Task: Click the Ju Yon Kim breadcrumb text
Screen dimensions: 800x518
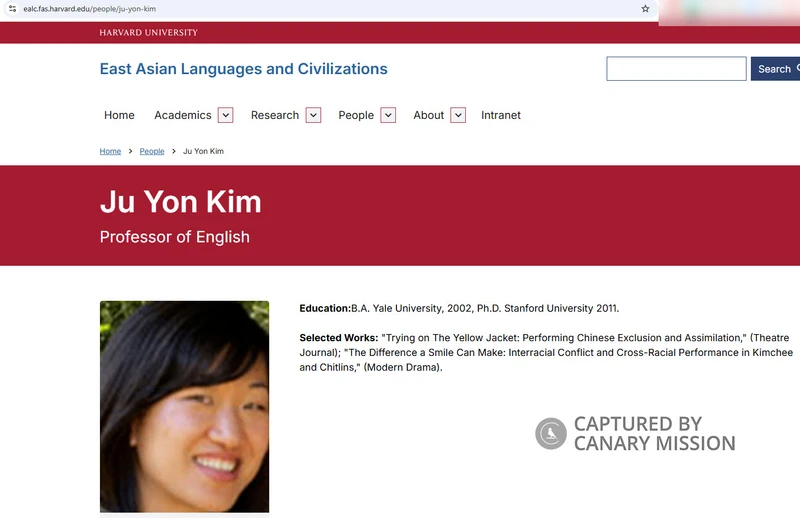Action: (204, 151)
